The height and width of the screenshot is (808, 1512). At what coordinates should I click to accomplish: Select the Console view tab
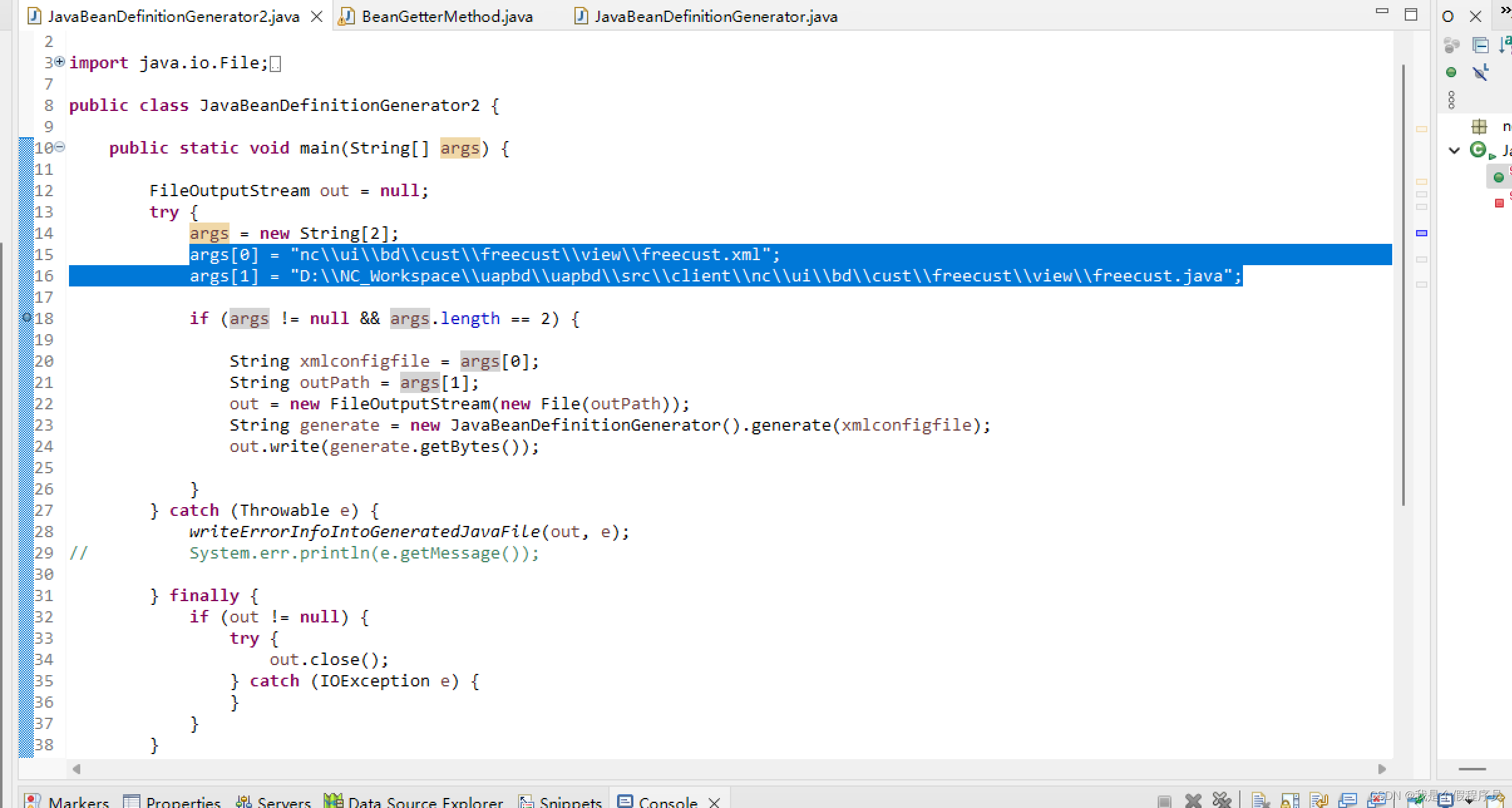point(657,800)
